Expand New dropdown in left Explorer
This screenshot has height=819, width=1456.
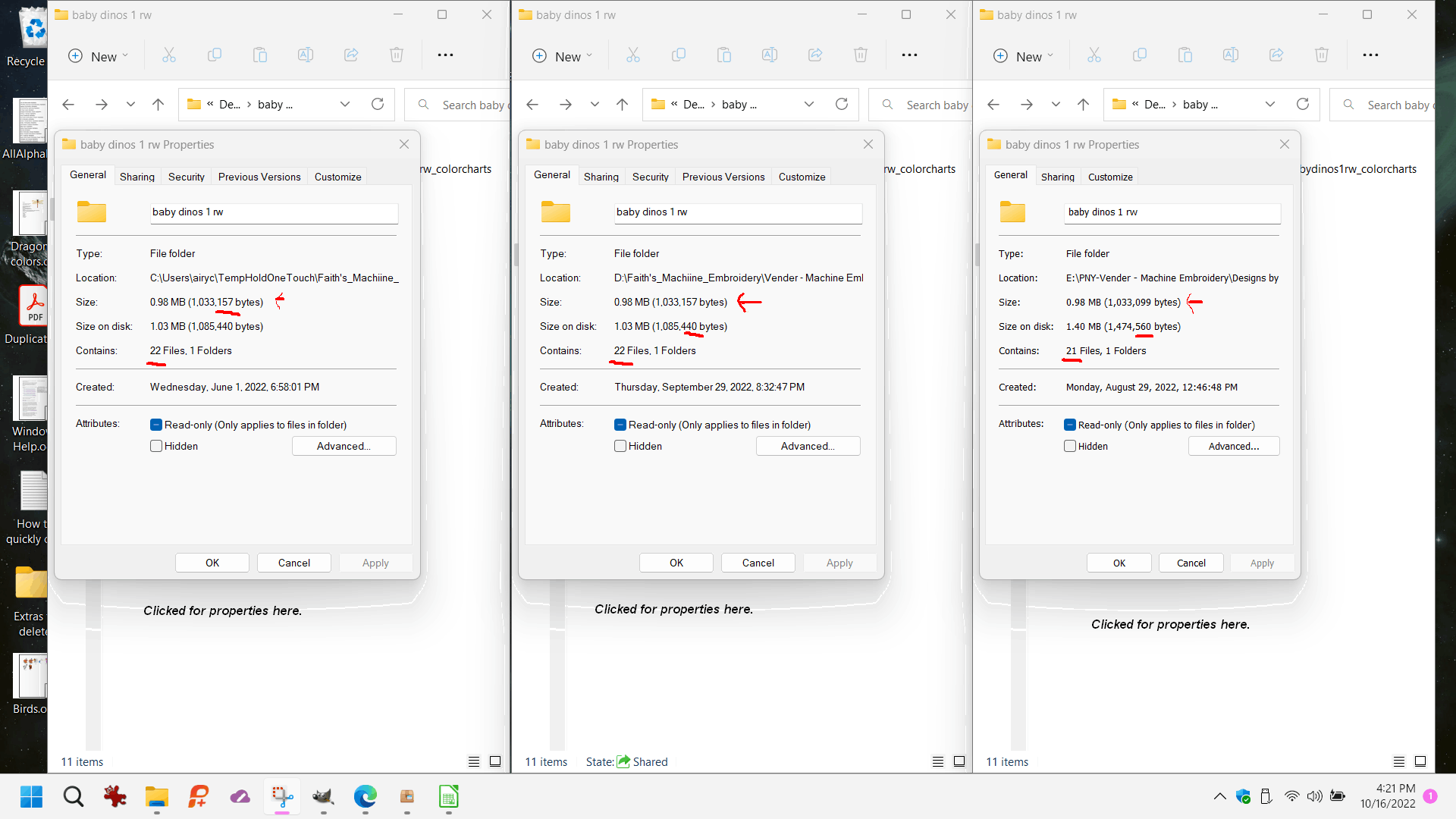(x=99, y=56)
